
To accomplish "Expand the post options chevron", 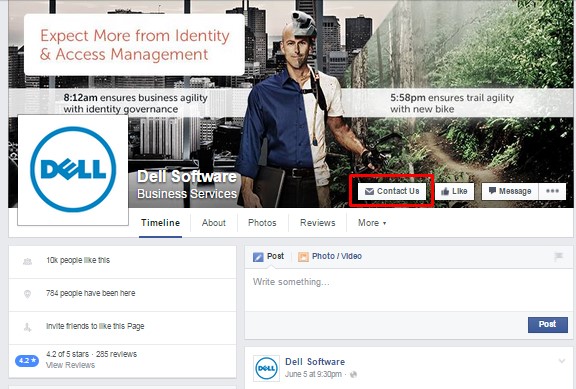I will (x=562, y=361).
